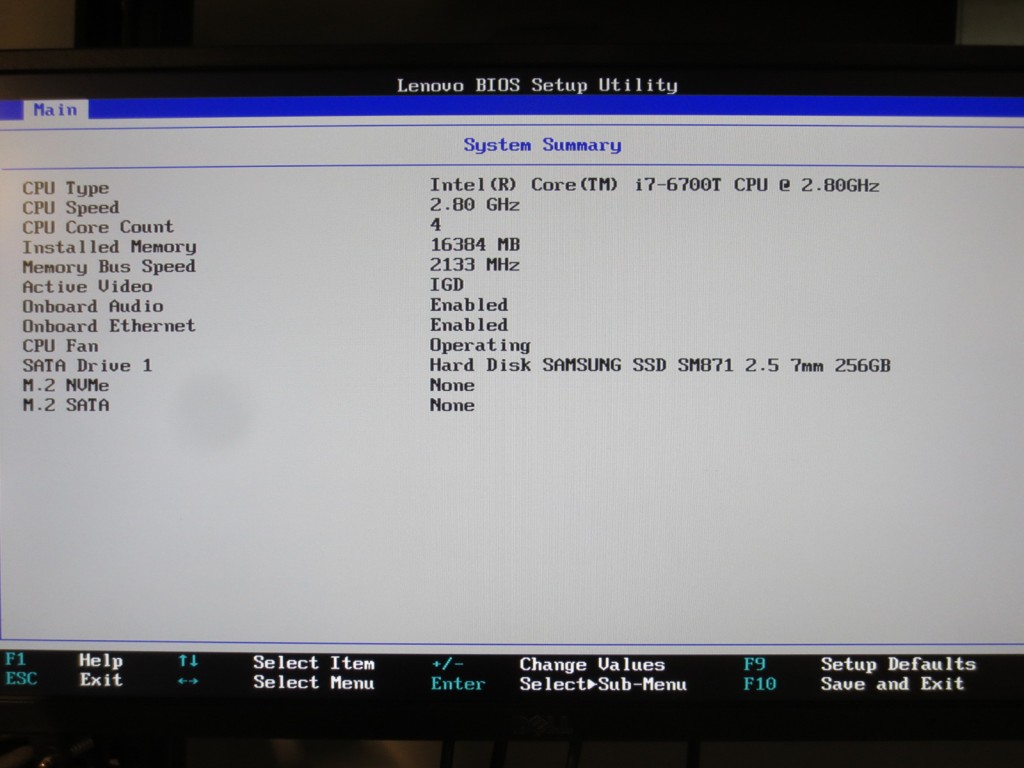Select the Onboard Audio label
Screen dimensions: 1024x768
pos(93,306)
